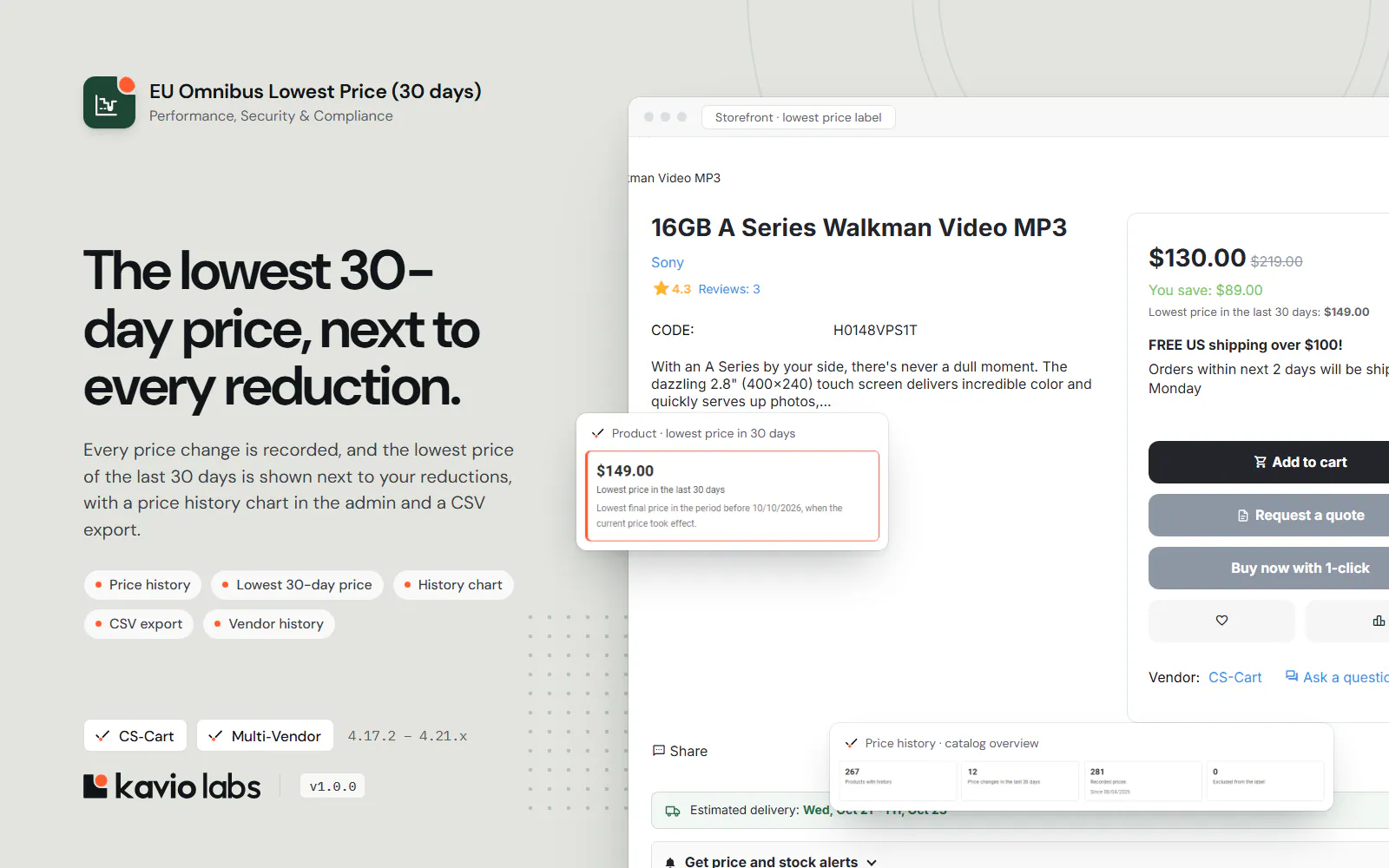Screen dimensions: 1389x868
Task: Open the CS-Cart vendor link
Action: pos(1234,677)
